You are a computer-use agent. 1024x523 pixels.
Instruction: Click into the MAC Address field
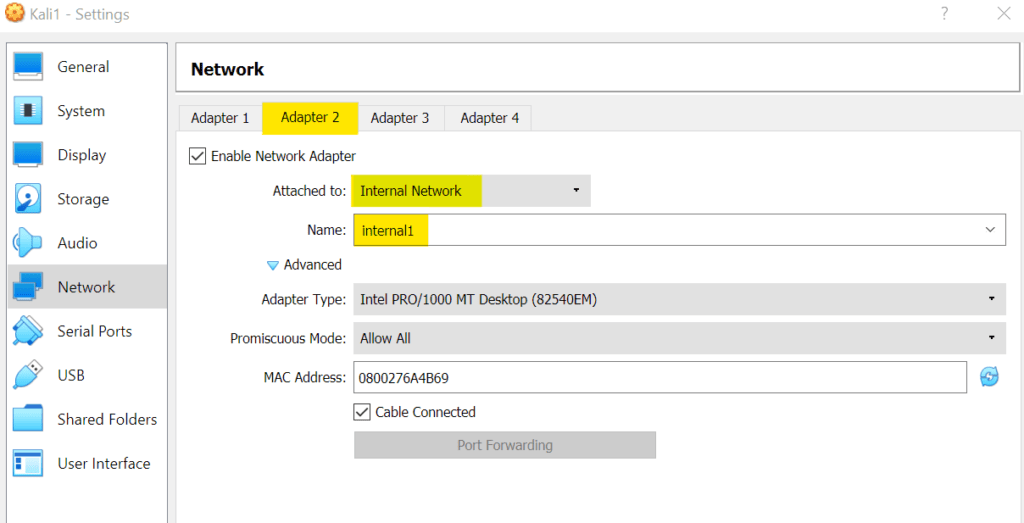(x=660, y=377)
